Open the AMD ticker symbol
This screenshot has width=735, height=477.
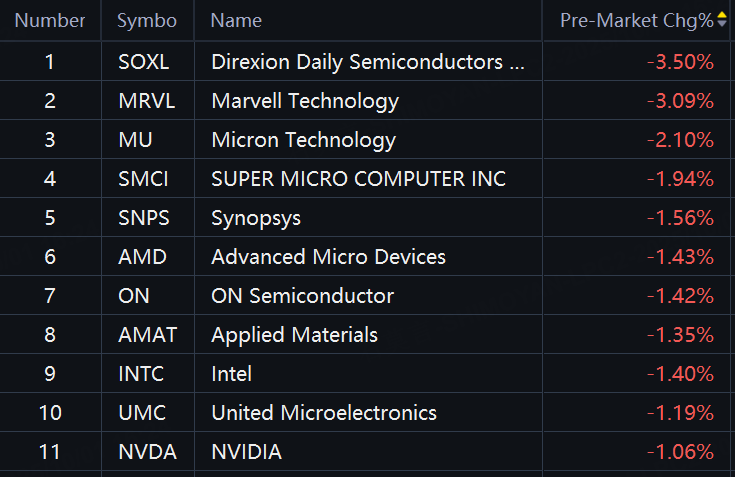tap(142, 257)
